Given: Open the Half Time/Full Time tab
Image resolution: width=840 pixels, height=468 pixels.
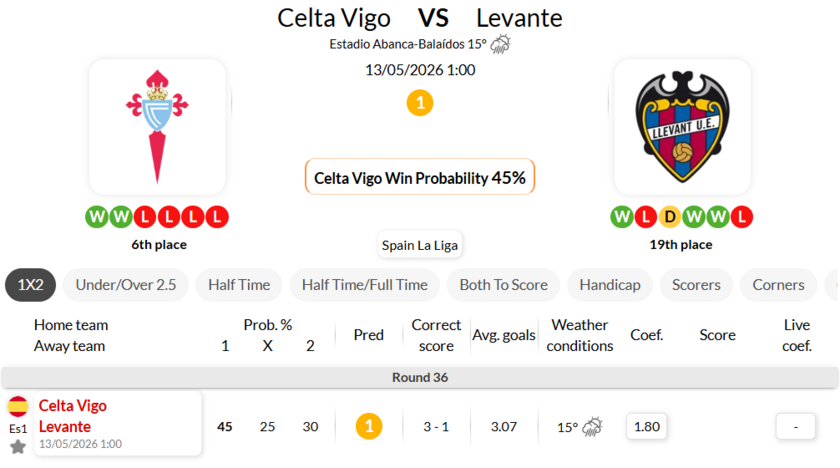Looking at the screenshot, I should [x=365, y=285].
